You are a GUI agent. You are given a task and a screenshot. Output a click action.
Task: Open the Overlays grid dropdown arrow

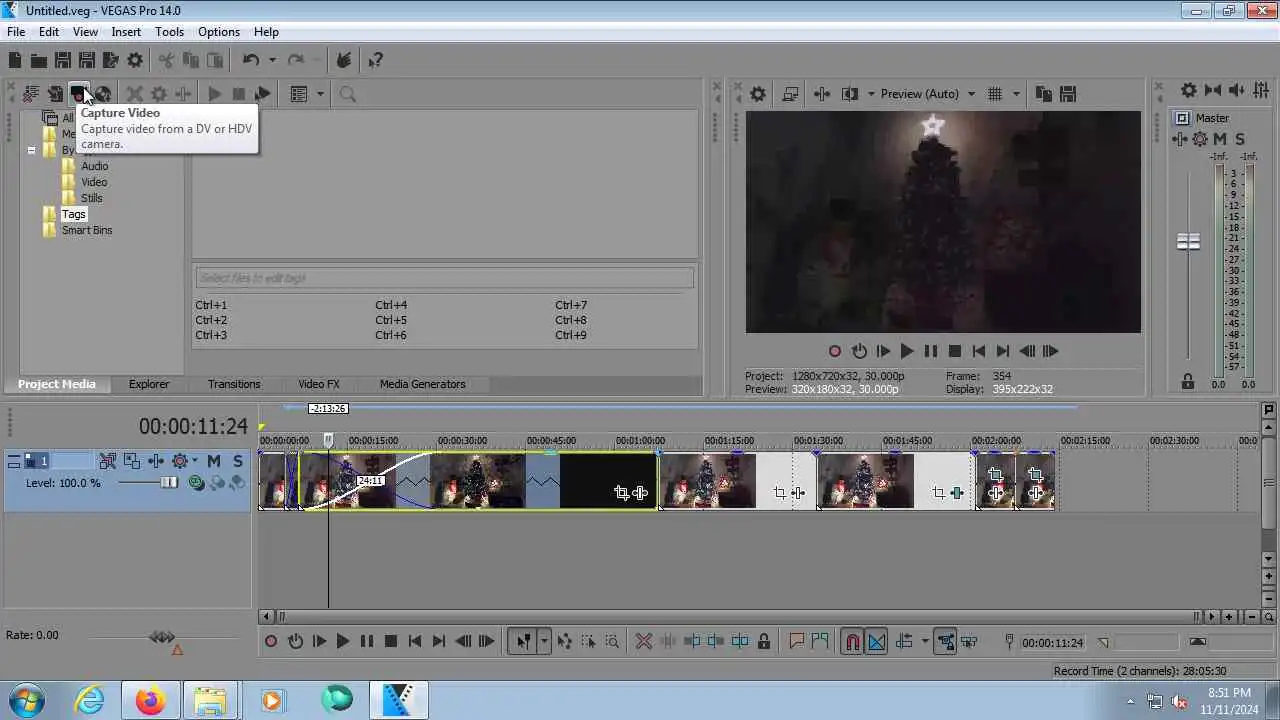[x=1016, y=94]
